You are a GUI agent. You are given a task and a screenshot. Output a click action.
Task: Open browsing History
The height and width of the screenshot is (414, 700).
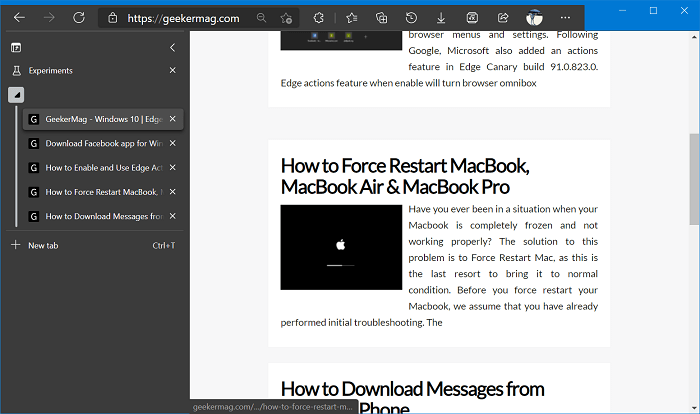coord(411,18)
